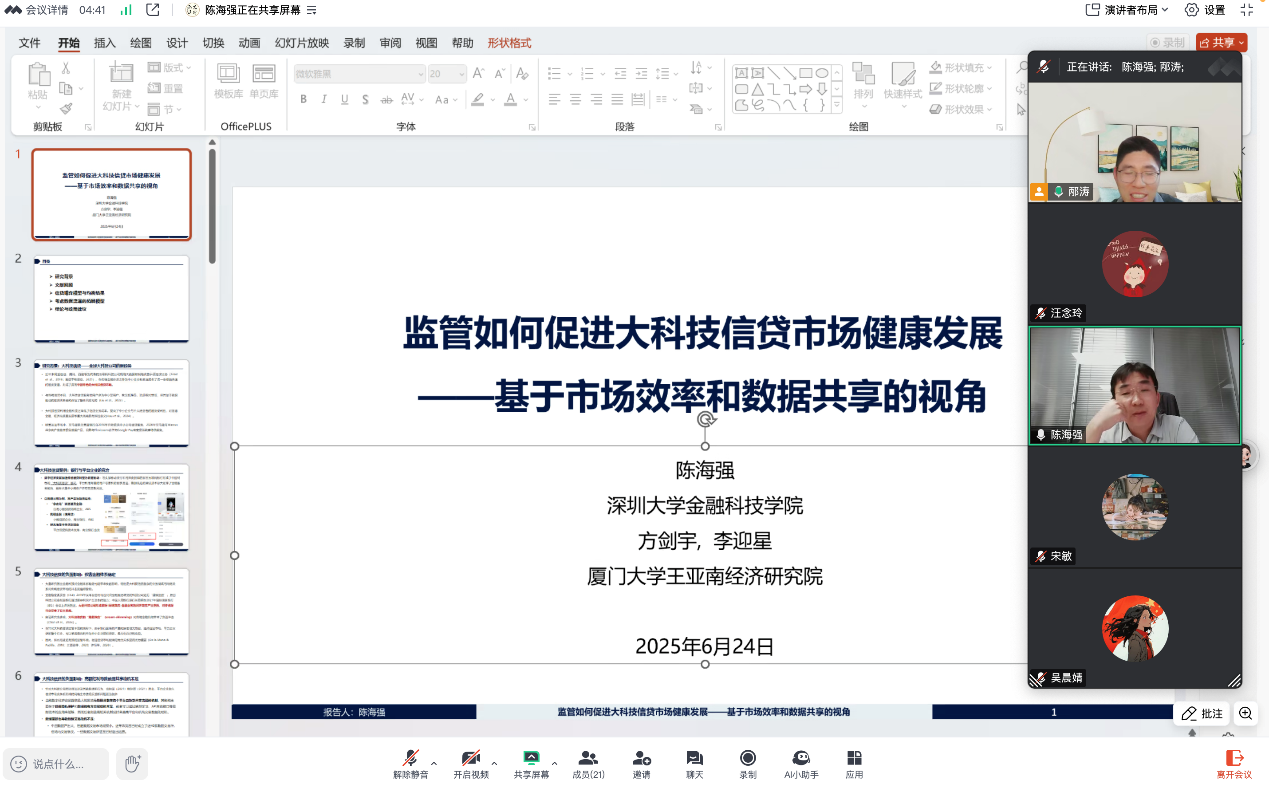The image size is (1269, 788).
Task: Select slide 4 thumbnail in panel
Action: pos(111,507)
